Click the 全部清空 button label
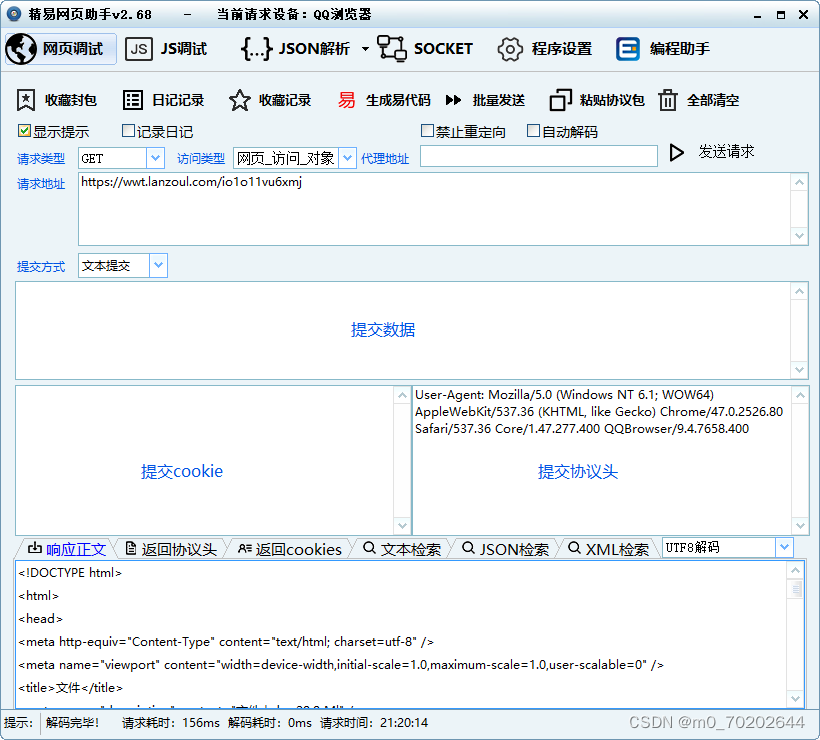Screen dimensions: 820x740 click(713, 100)
